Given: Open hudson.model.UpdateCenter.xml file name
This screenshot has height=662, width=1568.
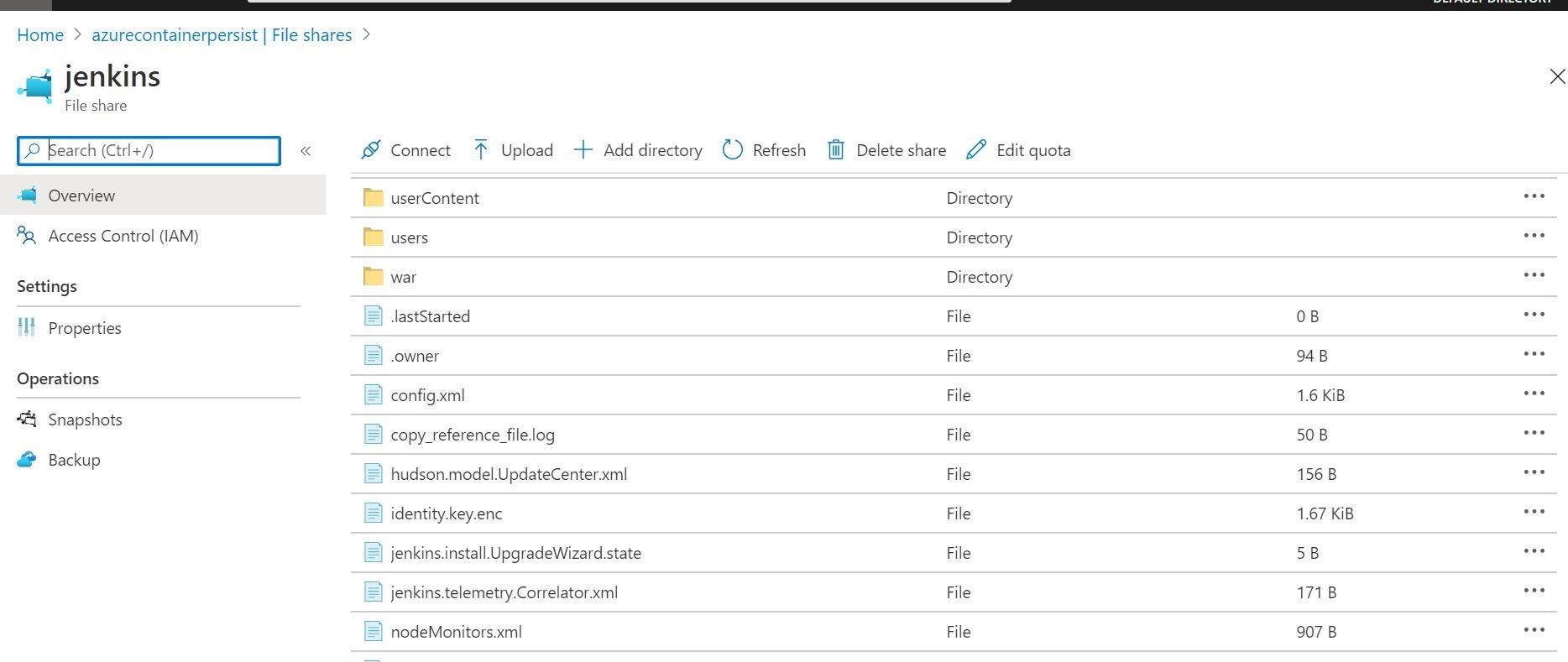Looking at the screenshot, I should tap(509, 474).
